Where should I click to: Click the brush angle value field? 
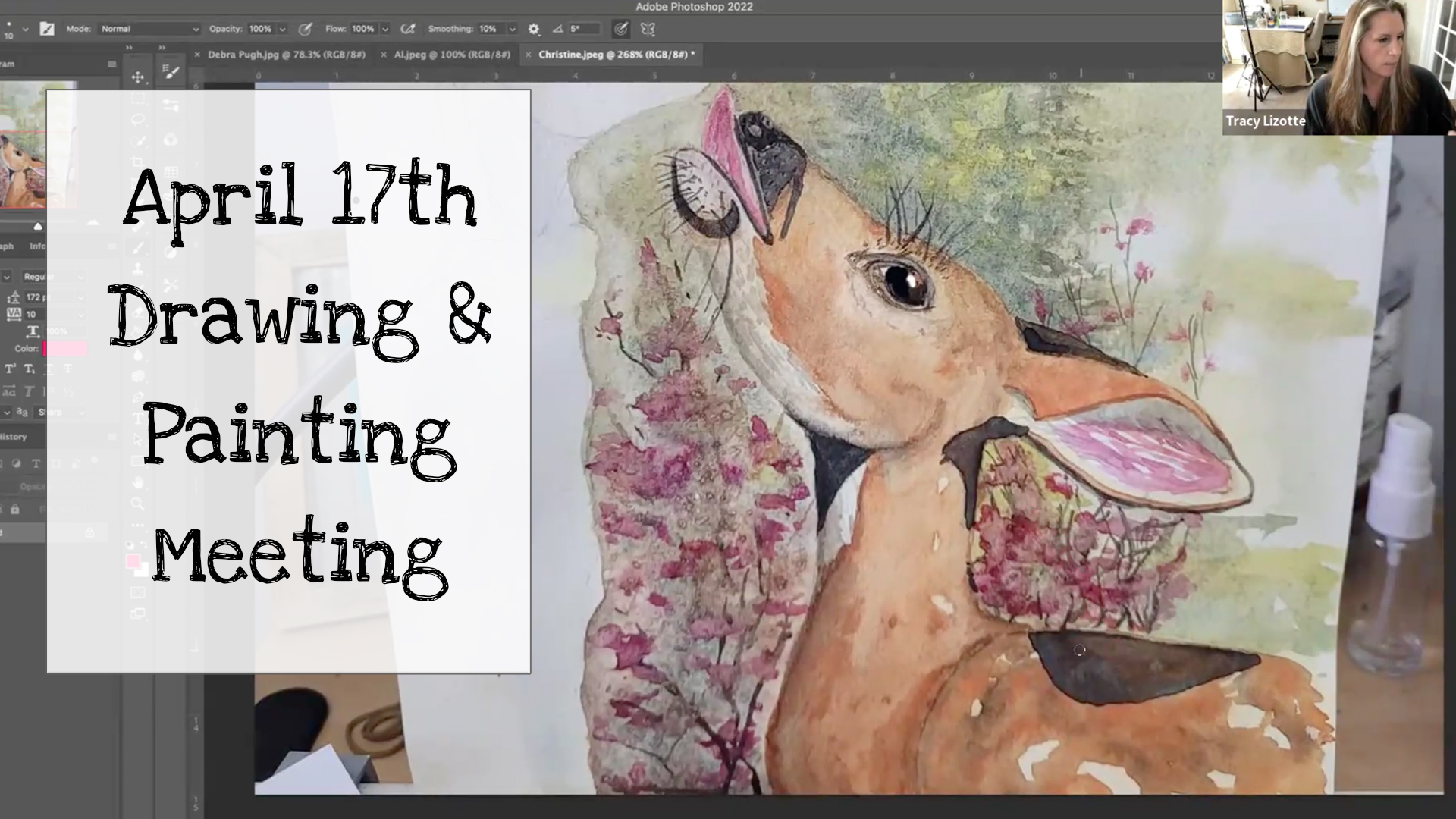click(x=584, y=29)
